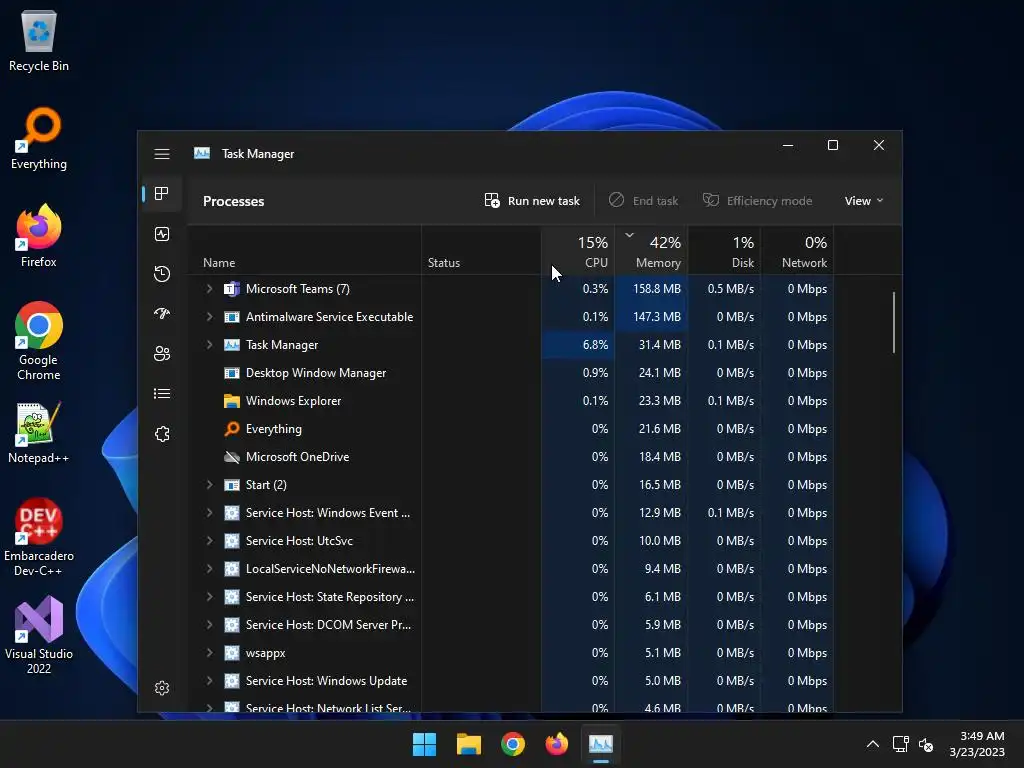Click the Microsoft Teams process icon
1024x768 pixels.
click(x=232, y=289)
